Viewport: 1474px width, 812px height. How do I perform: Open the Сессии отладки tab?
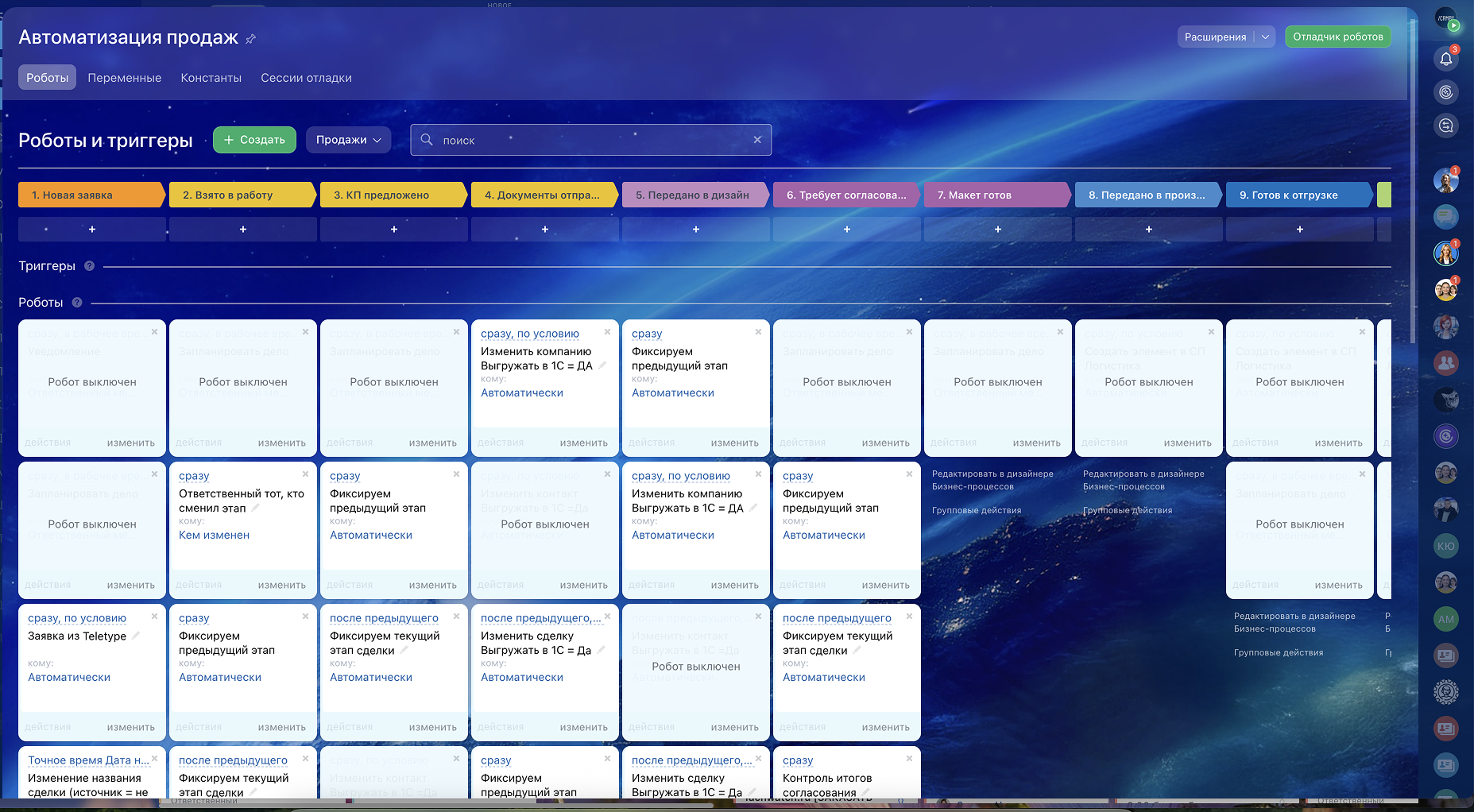click(x=306, y=78)
